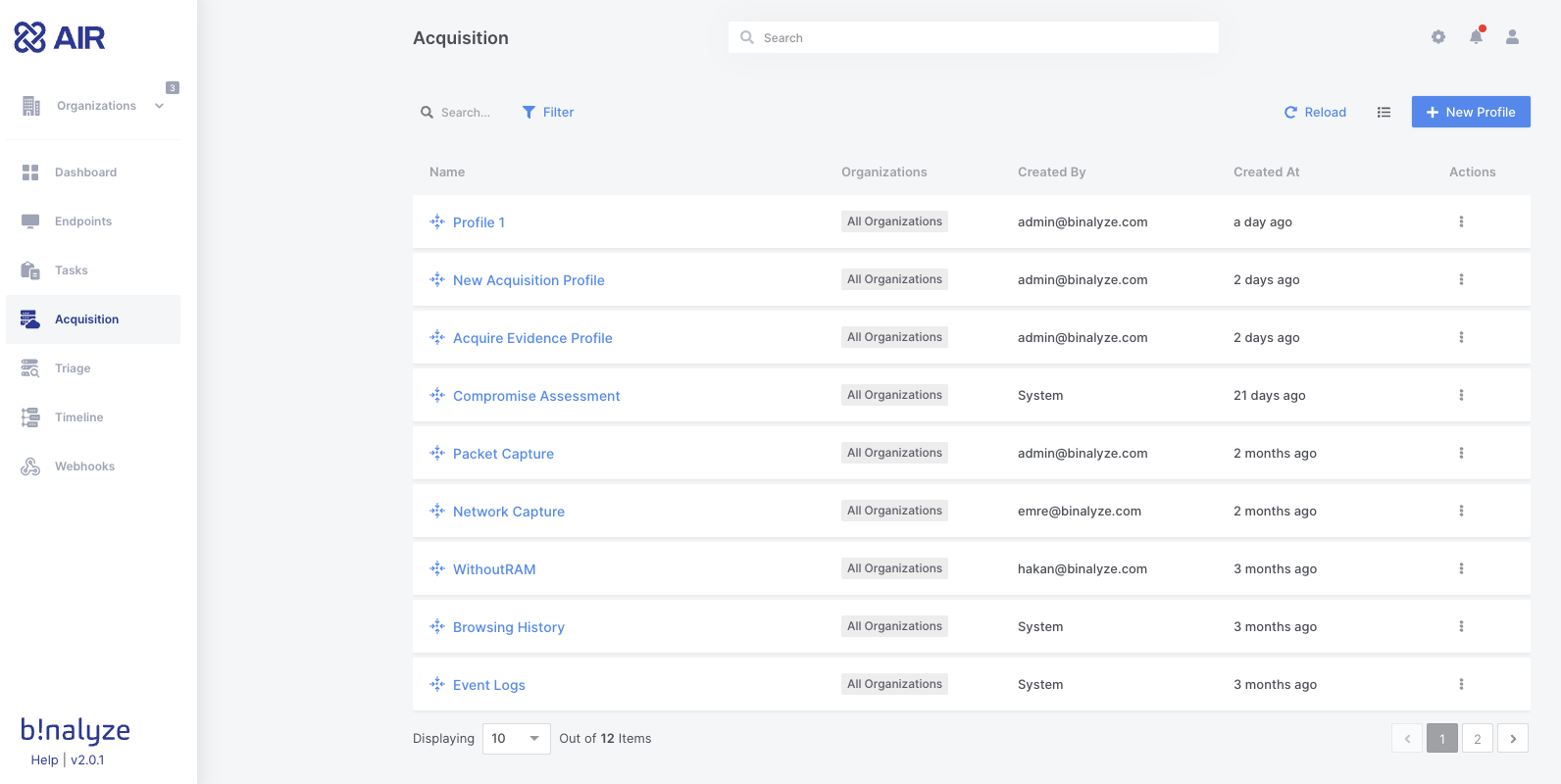Go to page 2 of results
The image size is (1561, 784).
[x=1478, y=739]
